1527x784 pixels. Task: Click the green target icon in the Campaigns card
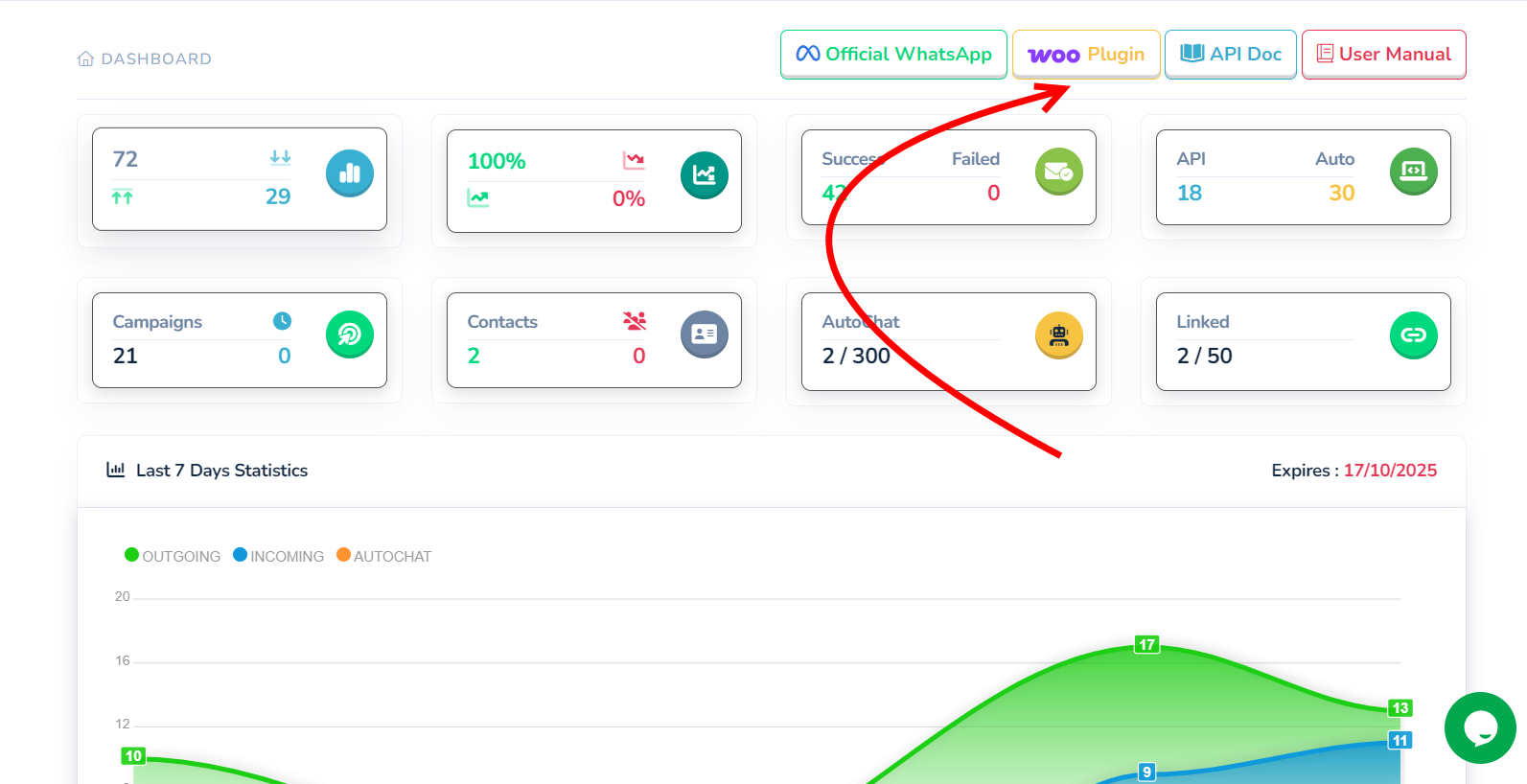point(350,334)
